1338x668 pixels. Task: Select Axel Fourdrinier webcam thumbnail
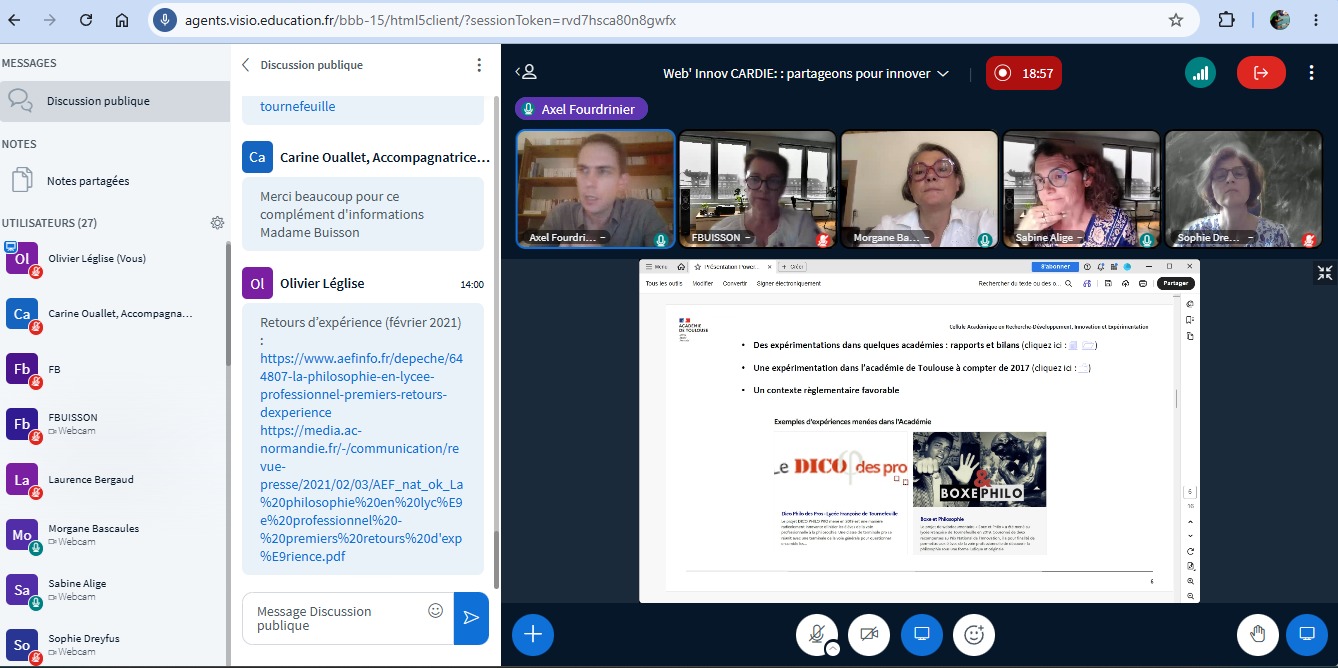tap(595, 189)
